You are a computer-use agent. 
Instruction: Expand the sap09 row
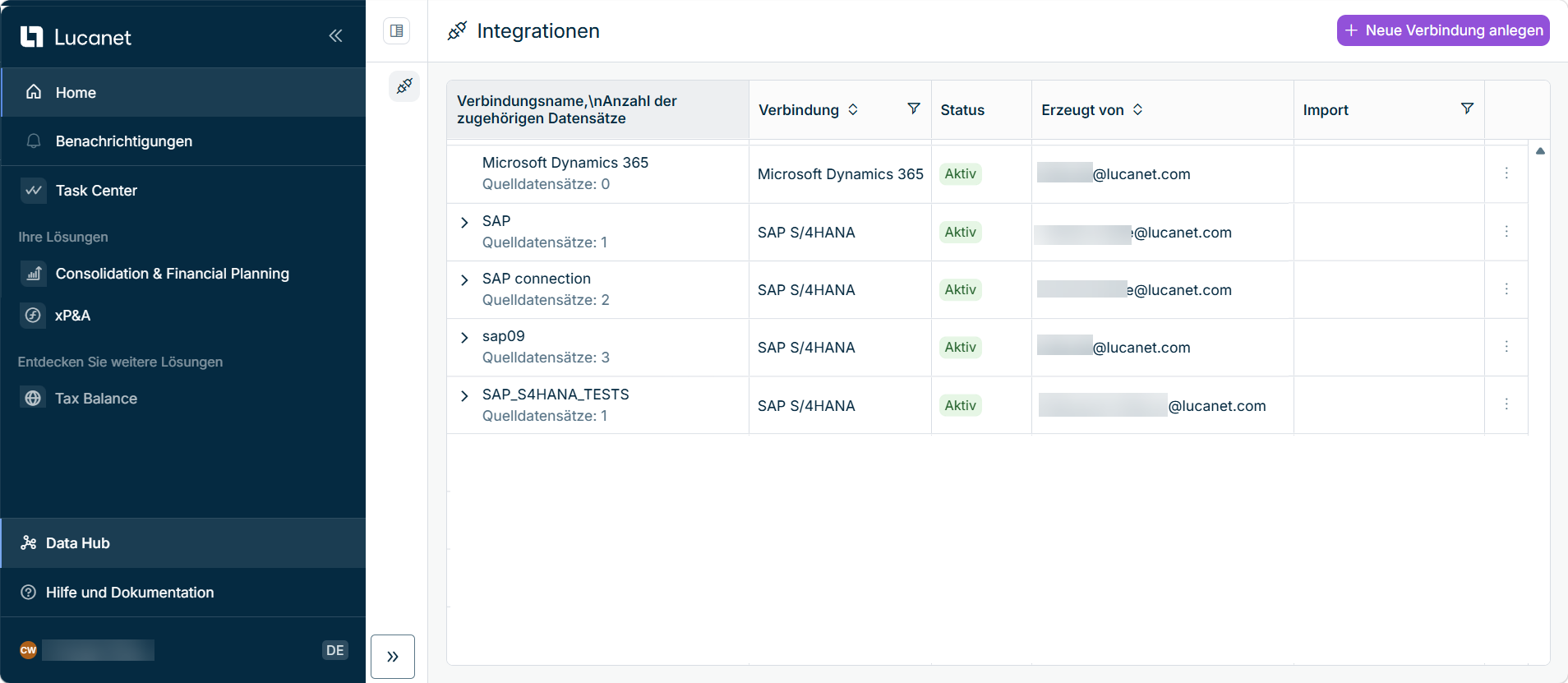click(464, 338)
